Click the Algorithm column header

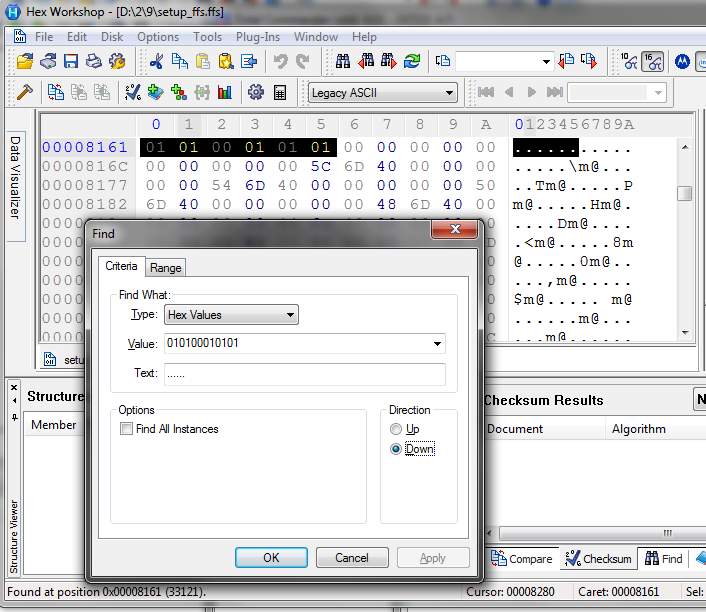(655, 429)
